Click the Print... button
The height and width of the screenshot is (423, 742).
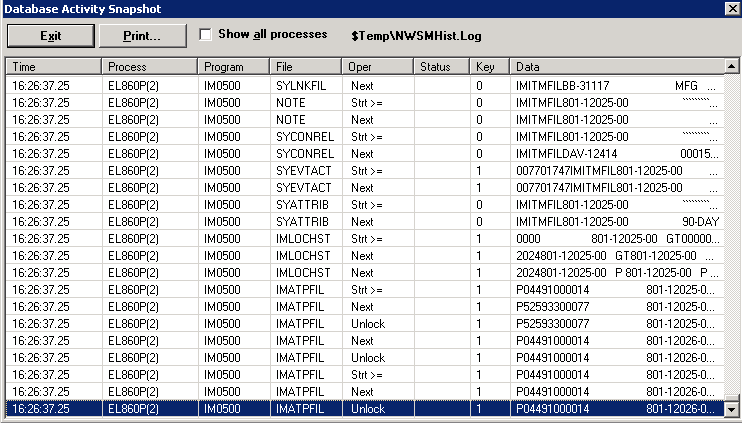click(x=142, y=35)
